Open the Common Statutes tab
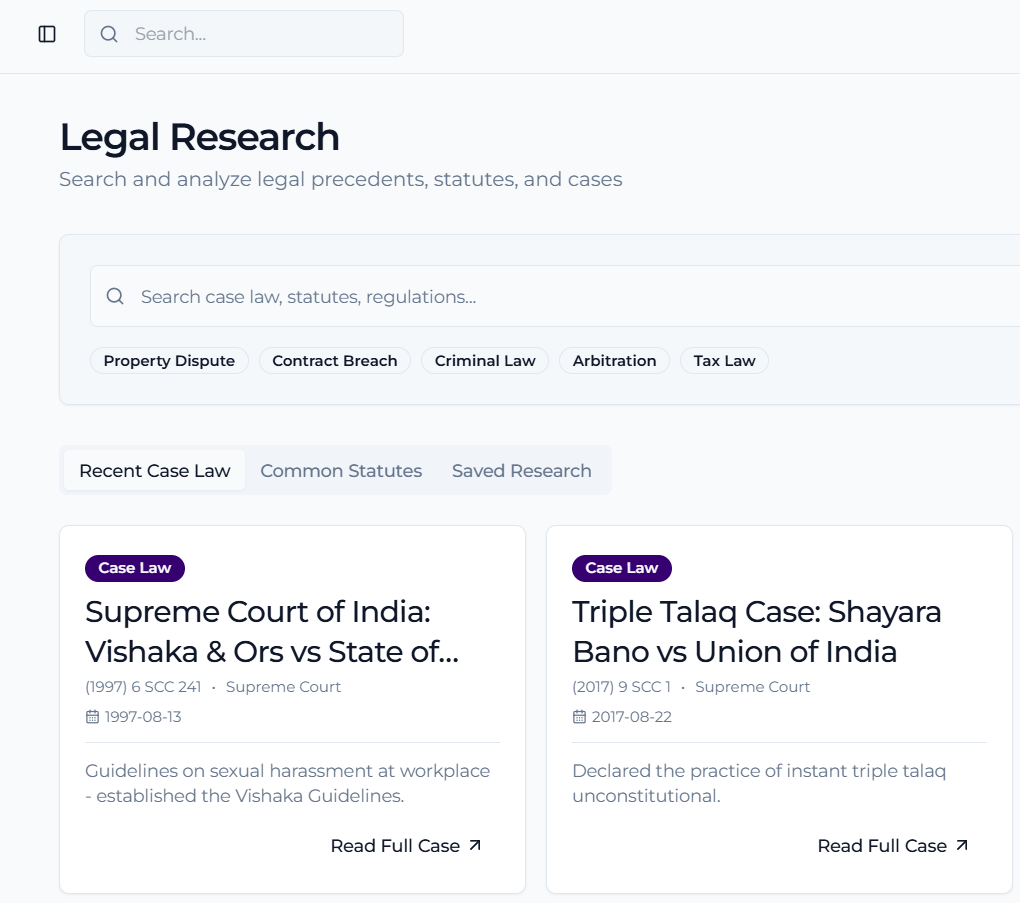The width and height of the screenshot is (1020, 903). coord(341,471)
